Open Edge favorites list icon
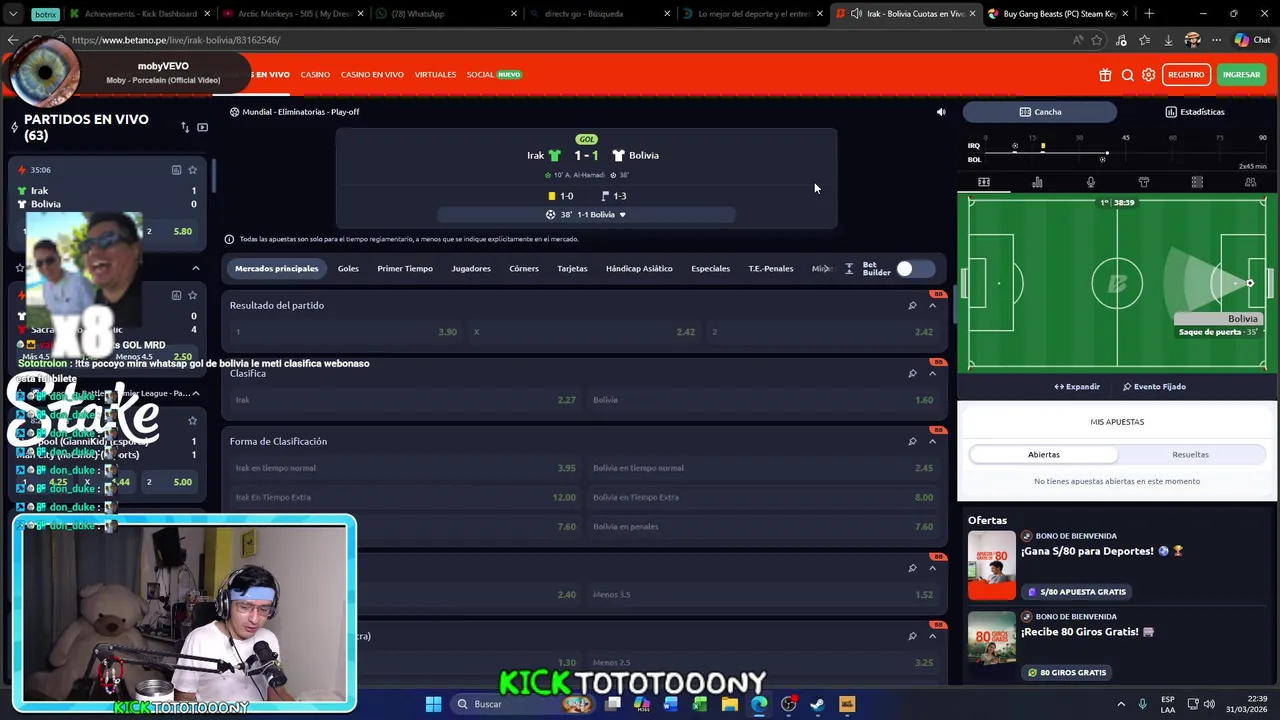1280x720 pixels. coord(1144,40)
